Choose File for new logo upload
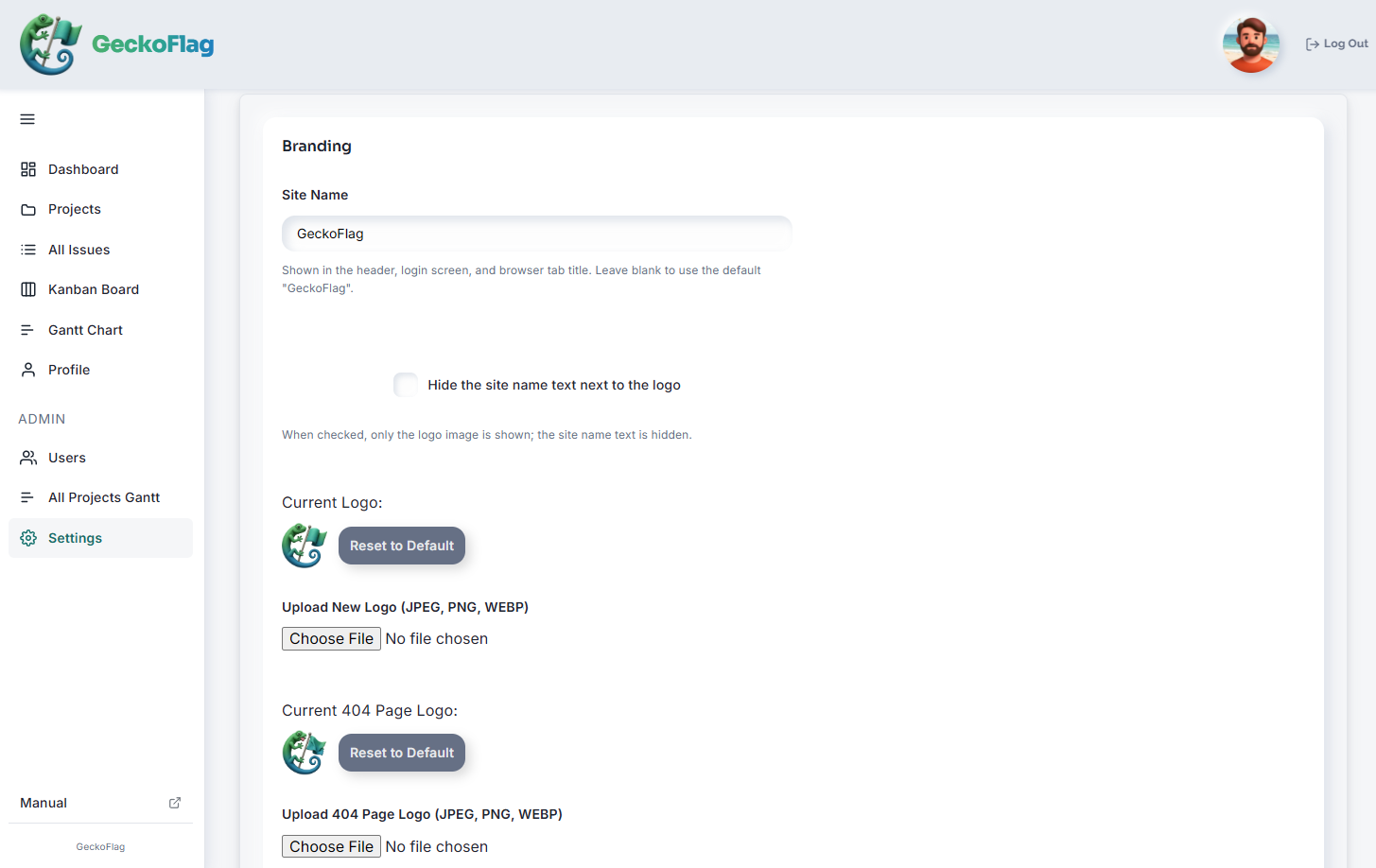The image size is (1376, 868). (331, 639)
